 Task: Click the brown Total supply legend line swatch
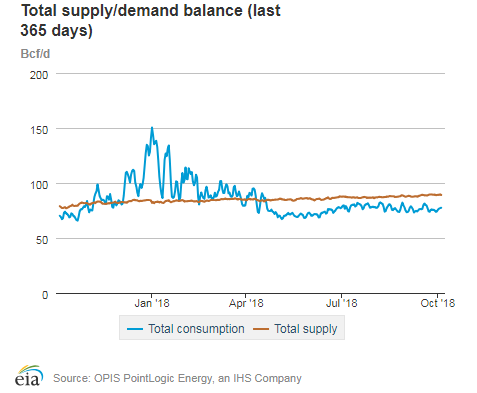[x=261, y=329]
